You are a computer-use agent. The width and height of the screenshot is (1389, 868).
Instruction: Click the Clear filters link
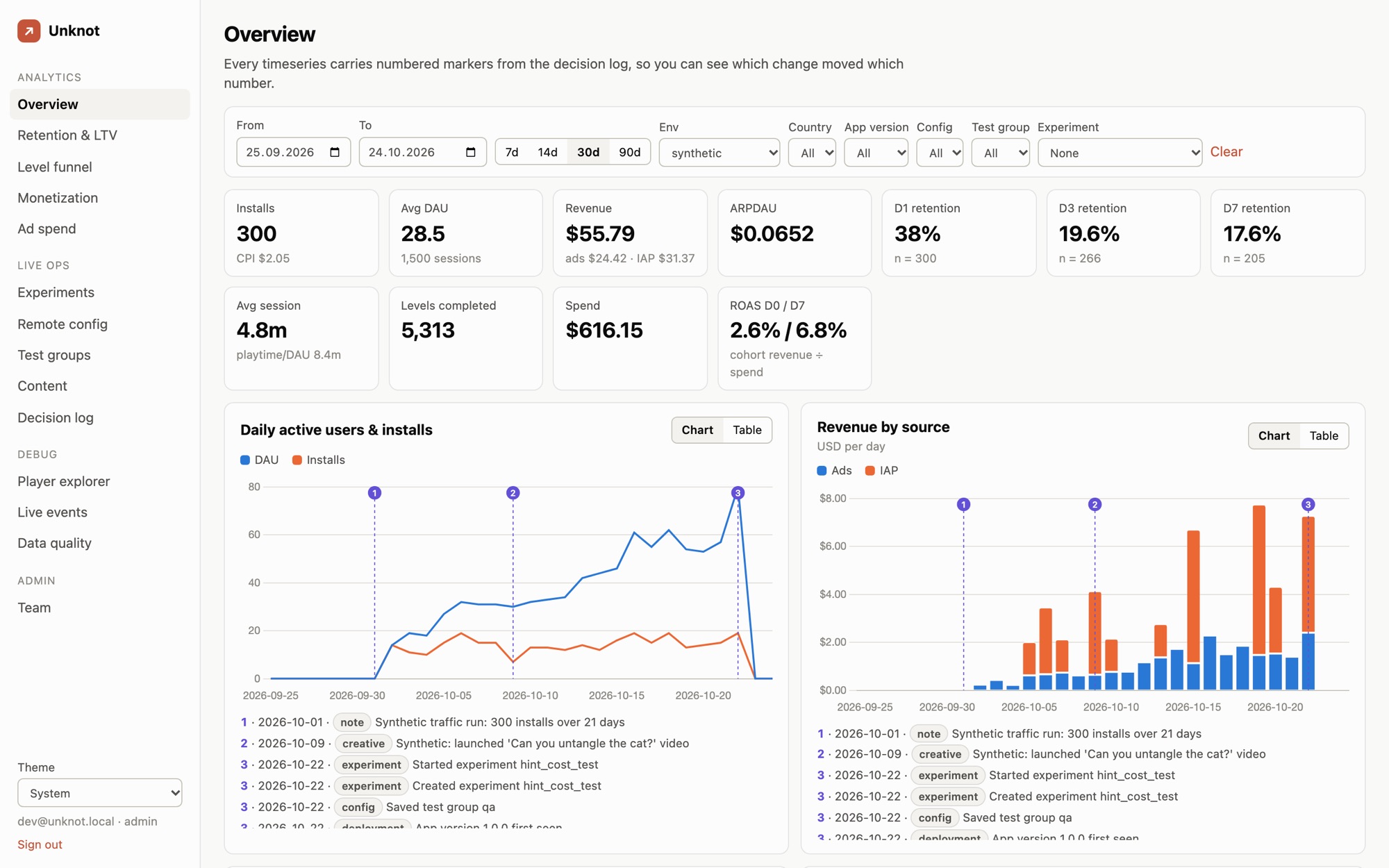(1226, 151)
